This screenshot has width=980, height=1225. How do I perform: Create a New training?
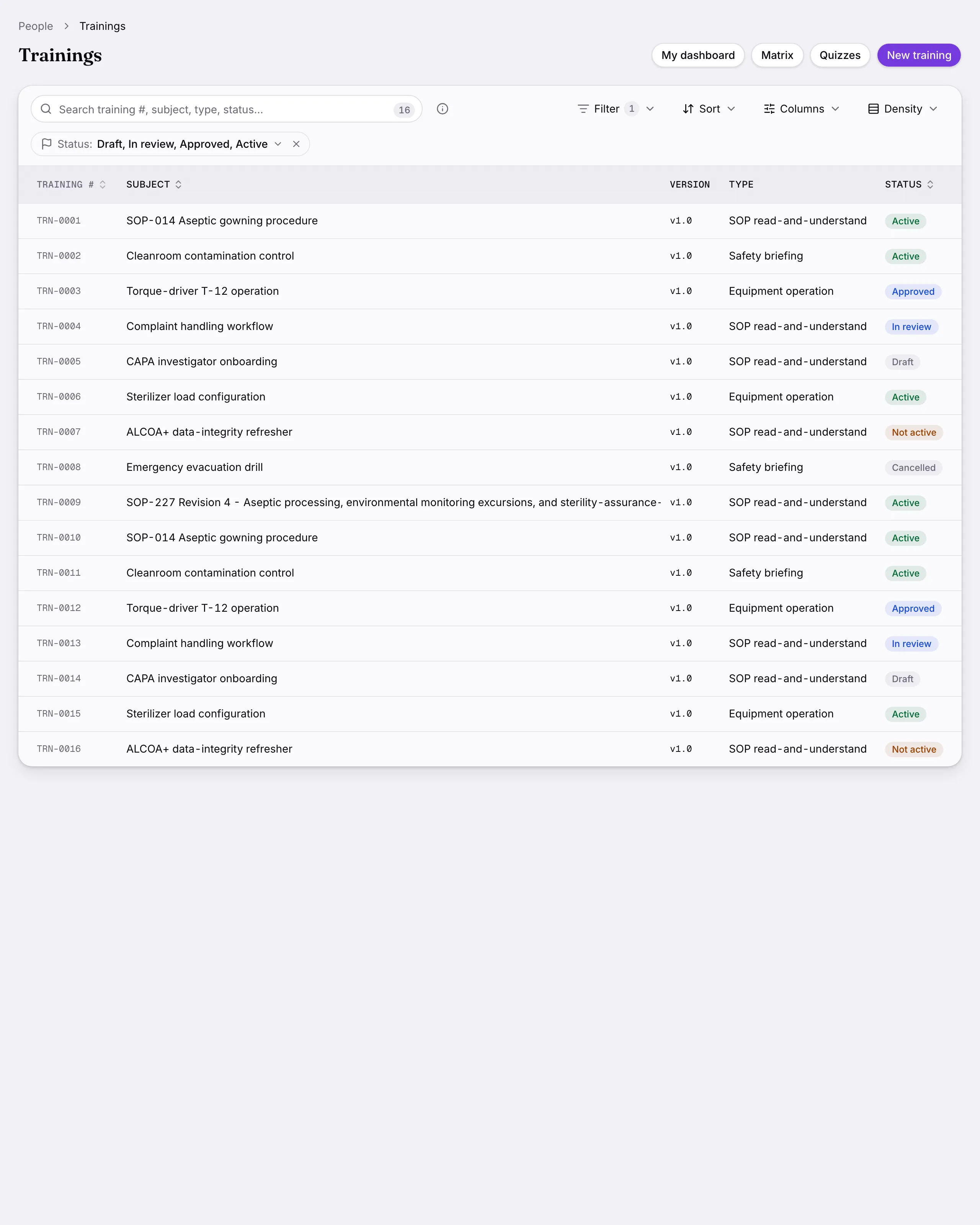[x=919, y=55]
